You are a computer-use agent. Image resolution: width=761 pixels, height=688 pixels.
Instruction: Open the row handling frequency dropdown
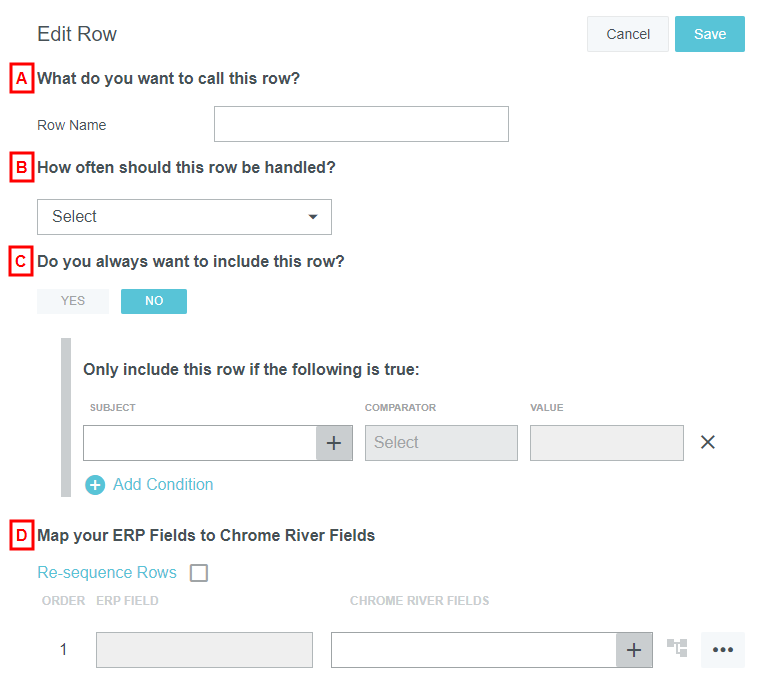click(184, 216)
